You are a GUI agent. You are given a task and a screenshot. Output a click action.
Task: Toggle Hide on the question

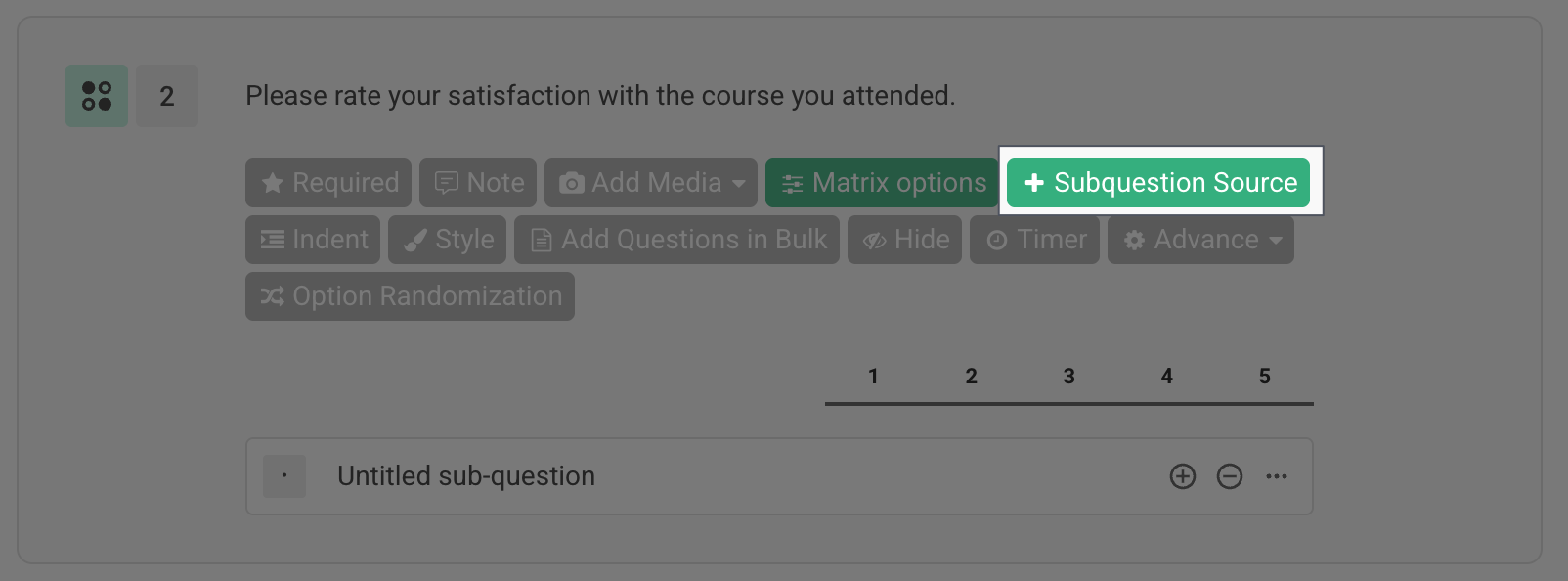pos(904,239)
